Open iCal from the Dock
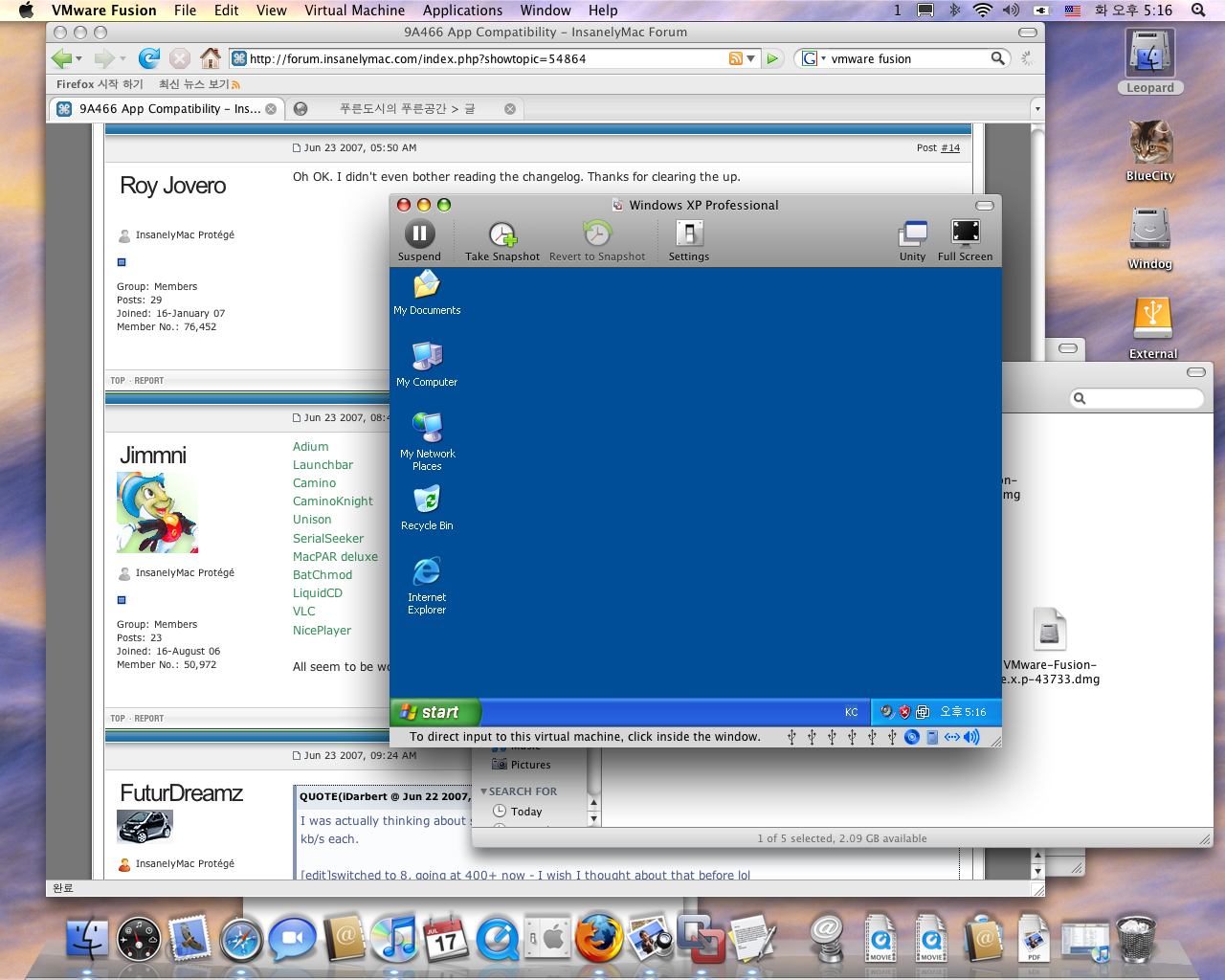 446,939
